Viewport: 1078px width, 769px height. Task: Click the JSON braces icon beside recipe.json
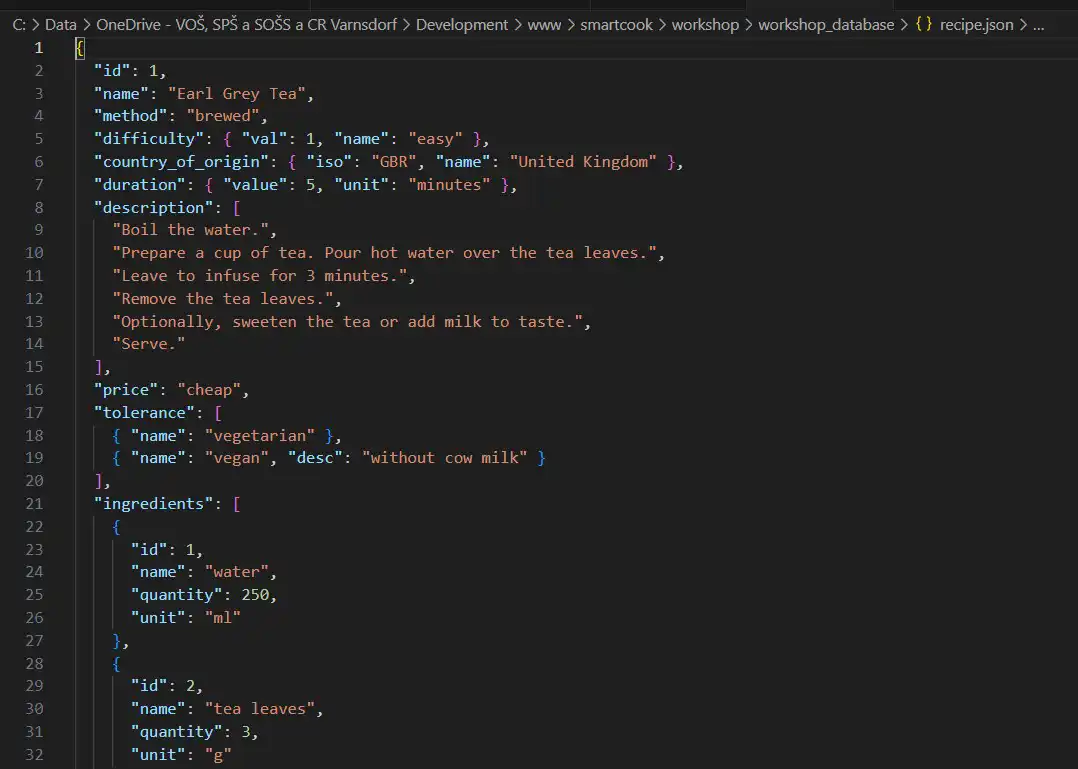pos(924,25)
